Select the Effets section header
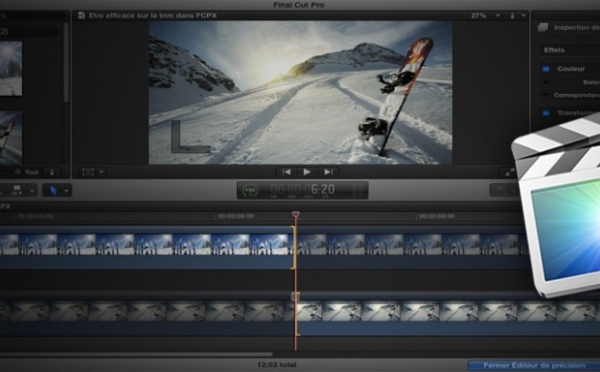 click(x=554, y=50)
